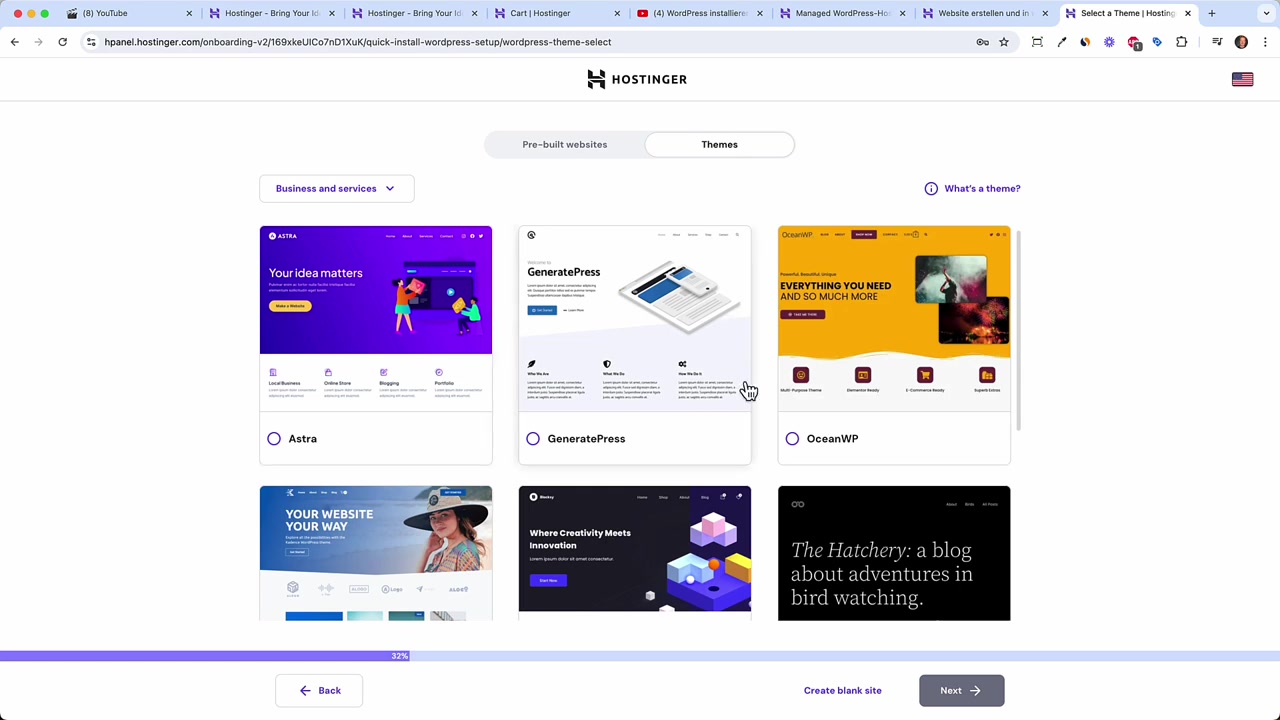This screenshot has height=720, width=1280.
Task: Go back using the browser back arrow
Action: [15, 42]
